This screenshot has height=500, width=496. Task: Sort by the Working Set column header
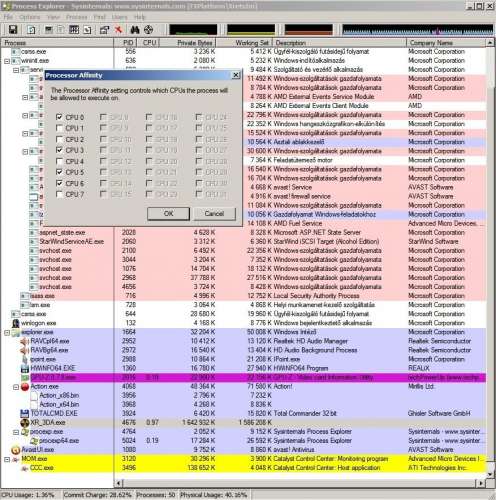[x=245, y=43]
